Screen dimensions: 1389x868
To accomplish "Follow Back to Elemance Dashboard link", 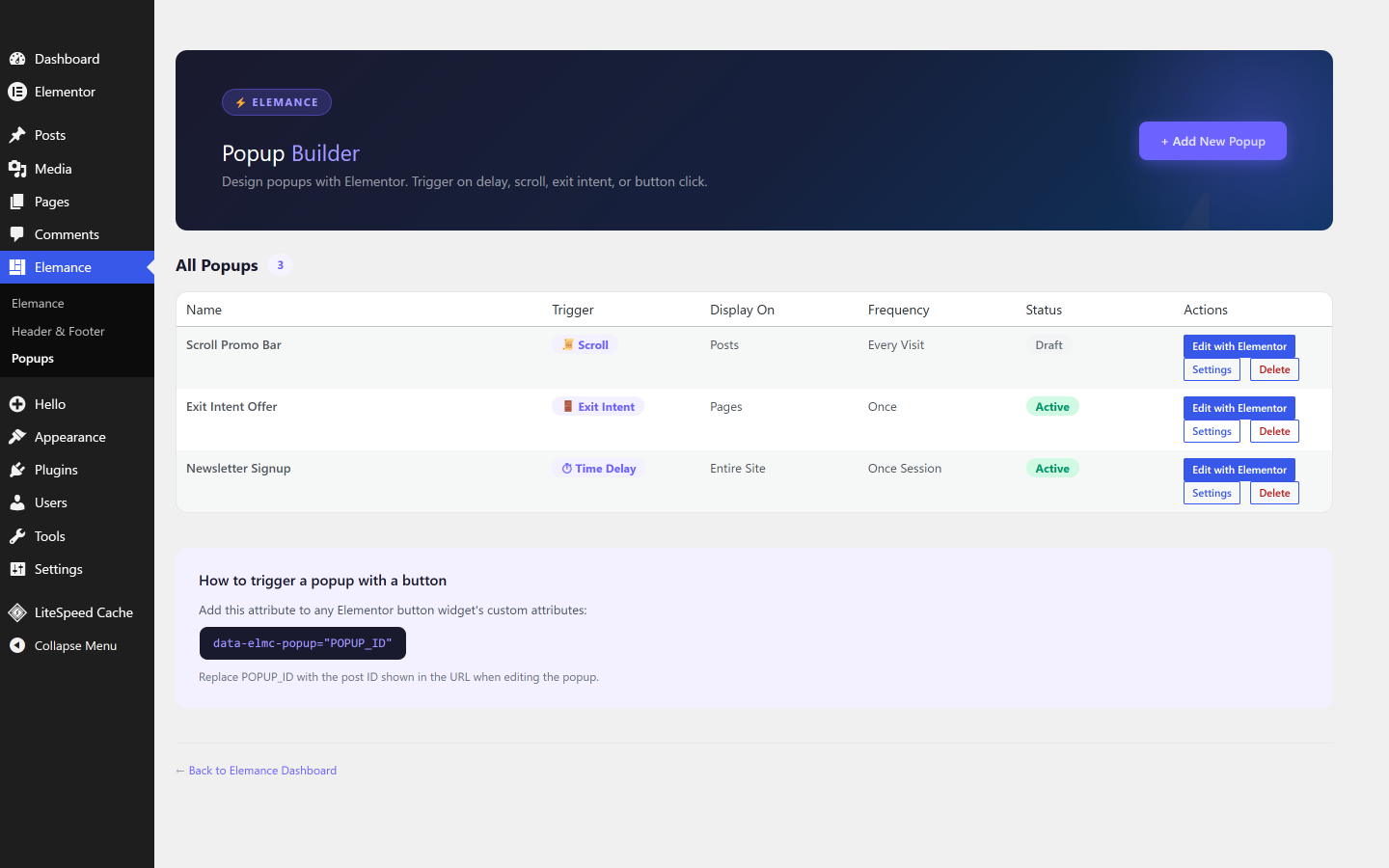I will pos(256,771).
